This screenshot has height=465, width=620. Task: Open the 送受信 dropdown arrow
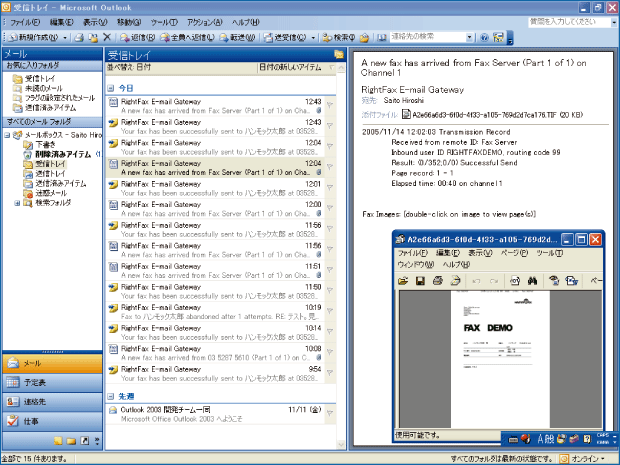(x=313, y=38)
